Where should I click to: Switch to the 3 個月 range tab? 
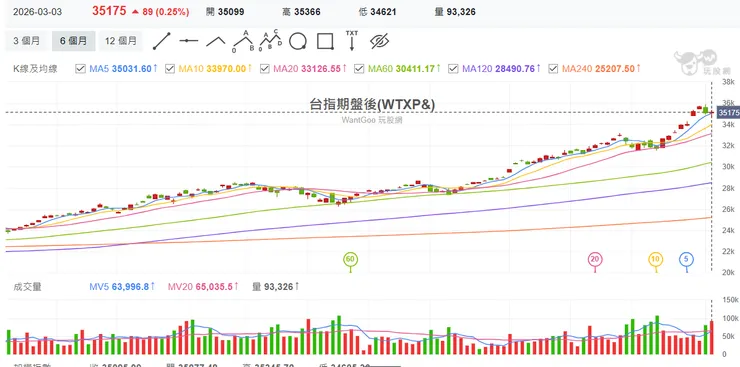26,41
